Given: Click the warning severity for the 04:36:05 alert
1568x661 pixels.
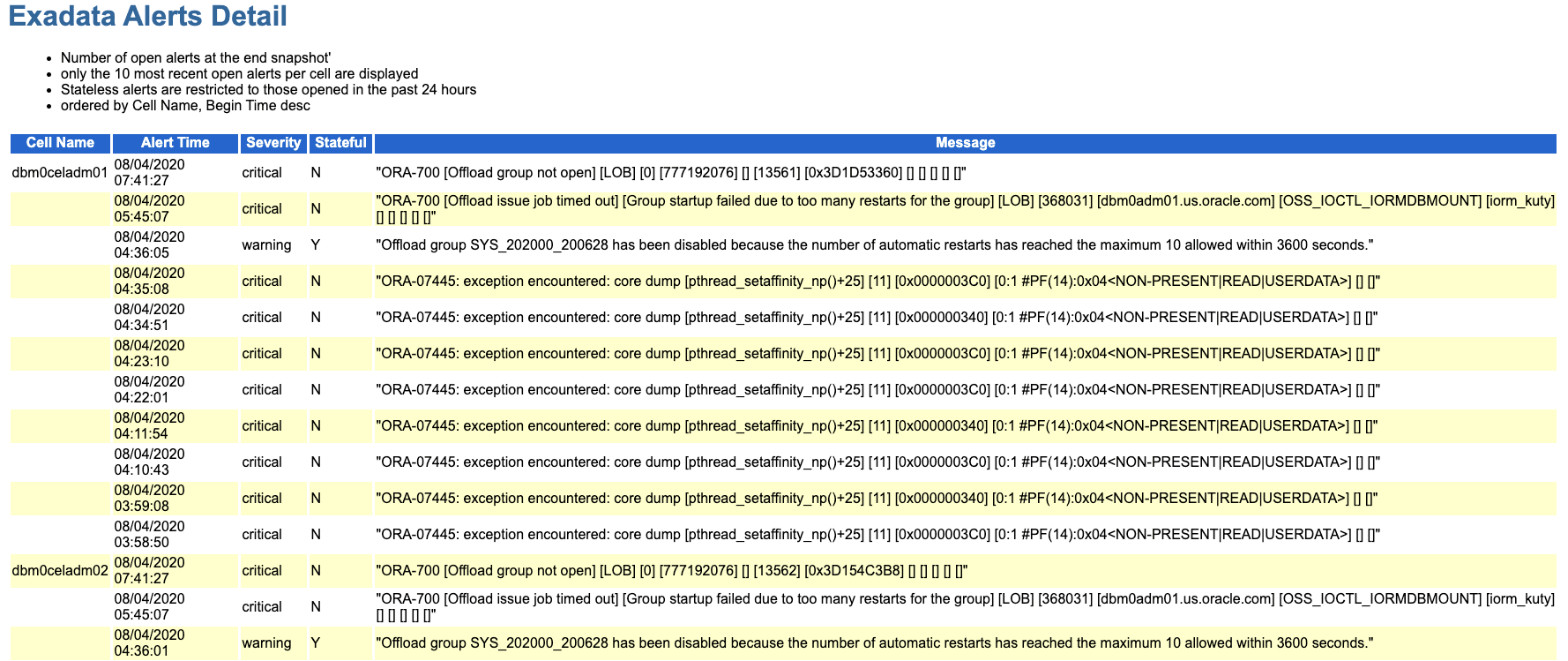Looking at the screenshot, I should [266, 245].
